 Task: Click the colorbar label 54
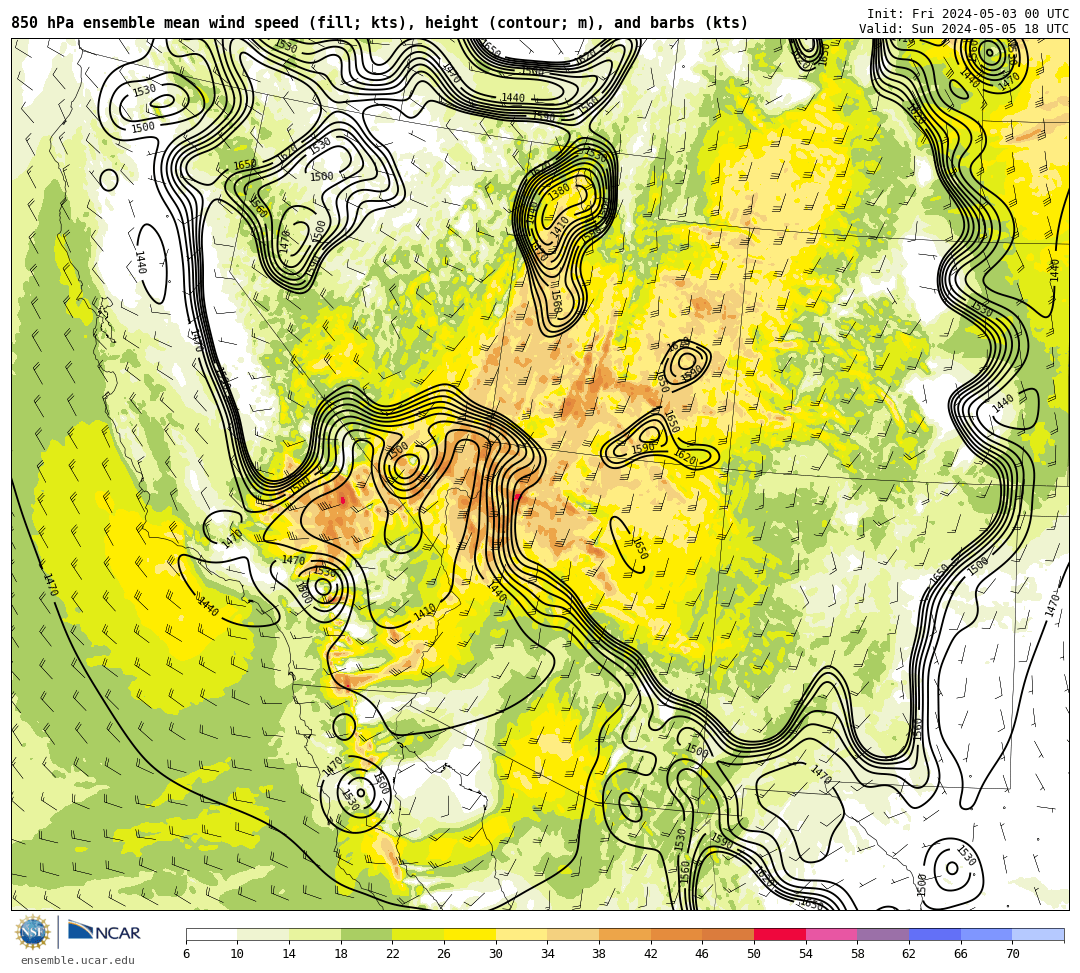(806, 954)
